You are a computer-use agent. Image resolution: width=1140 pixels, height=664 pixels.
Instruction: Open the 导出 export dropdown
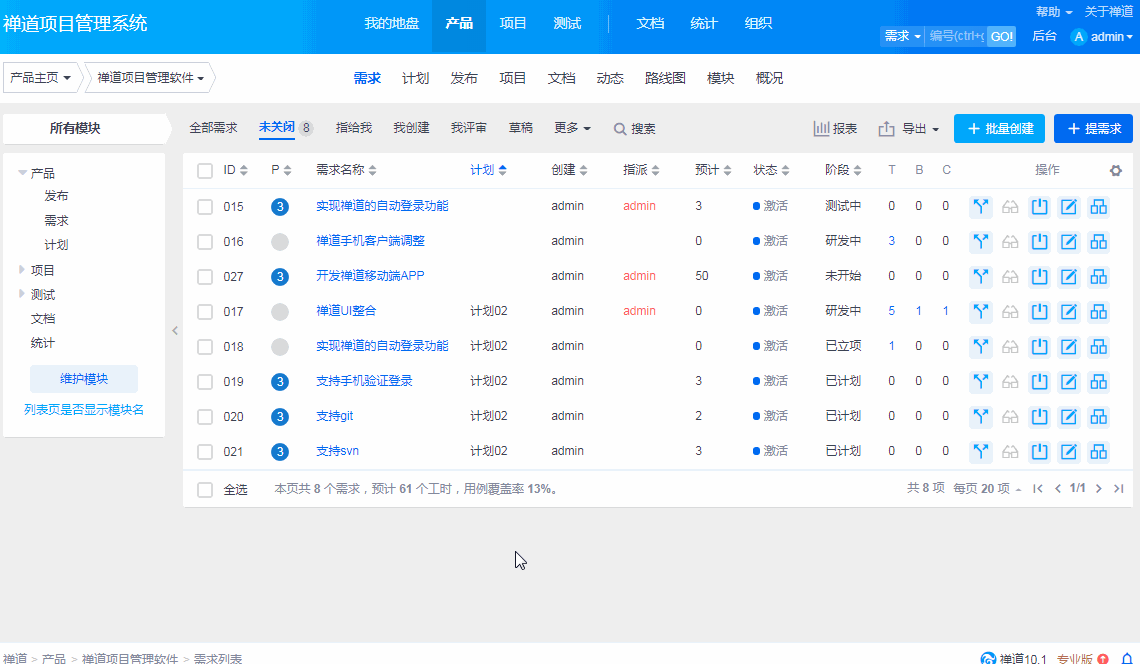(x=908, y=129)
